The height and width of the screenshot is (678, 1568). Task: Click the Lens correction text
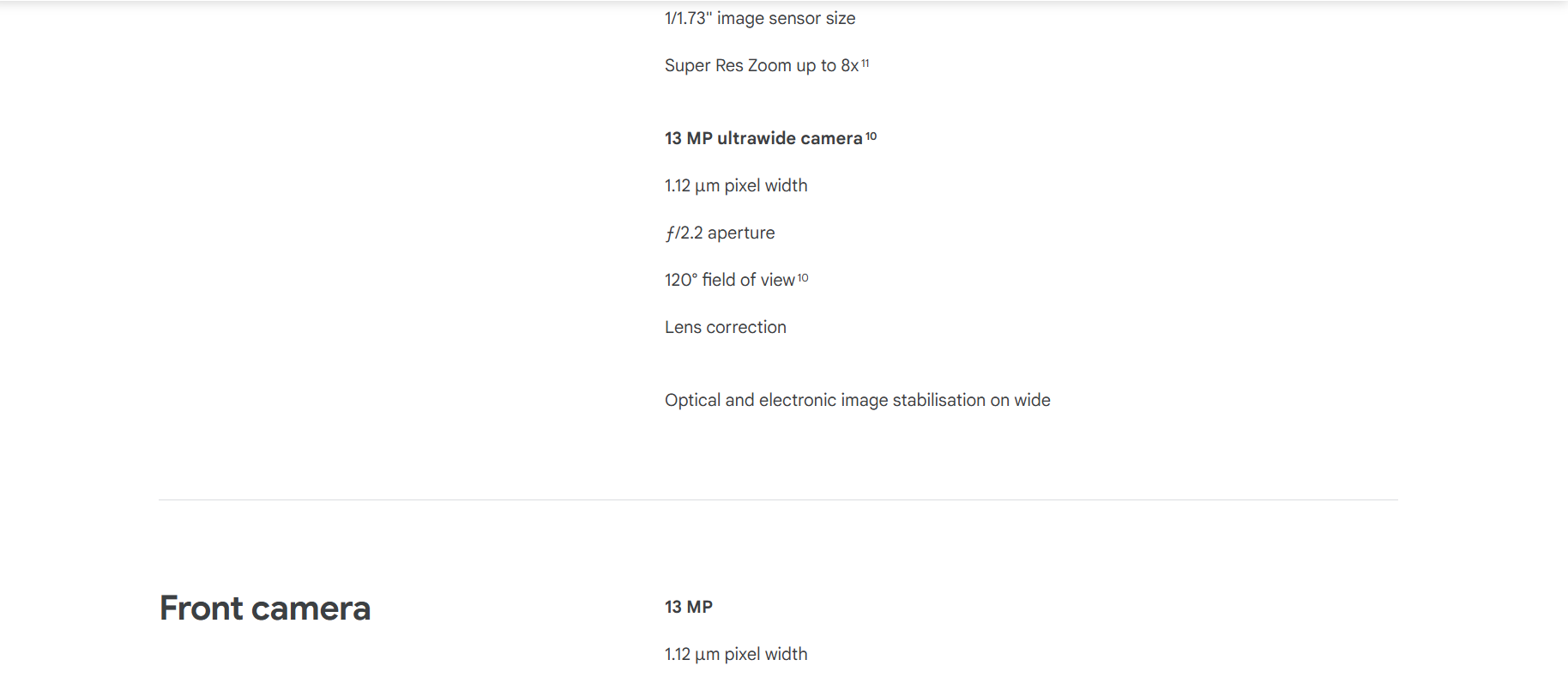pyautogui.click(x=726, y=327)
